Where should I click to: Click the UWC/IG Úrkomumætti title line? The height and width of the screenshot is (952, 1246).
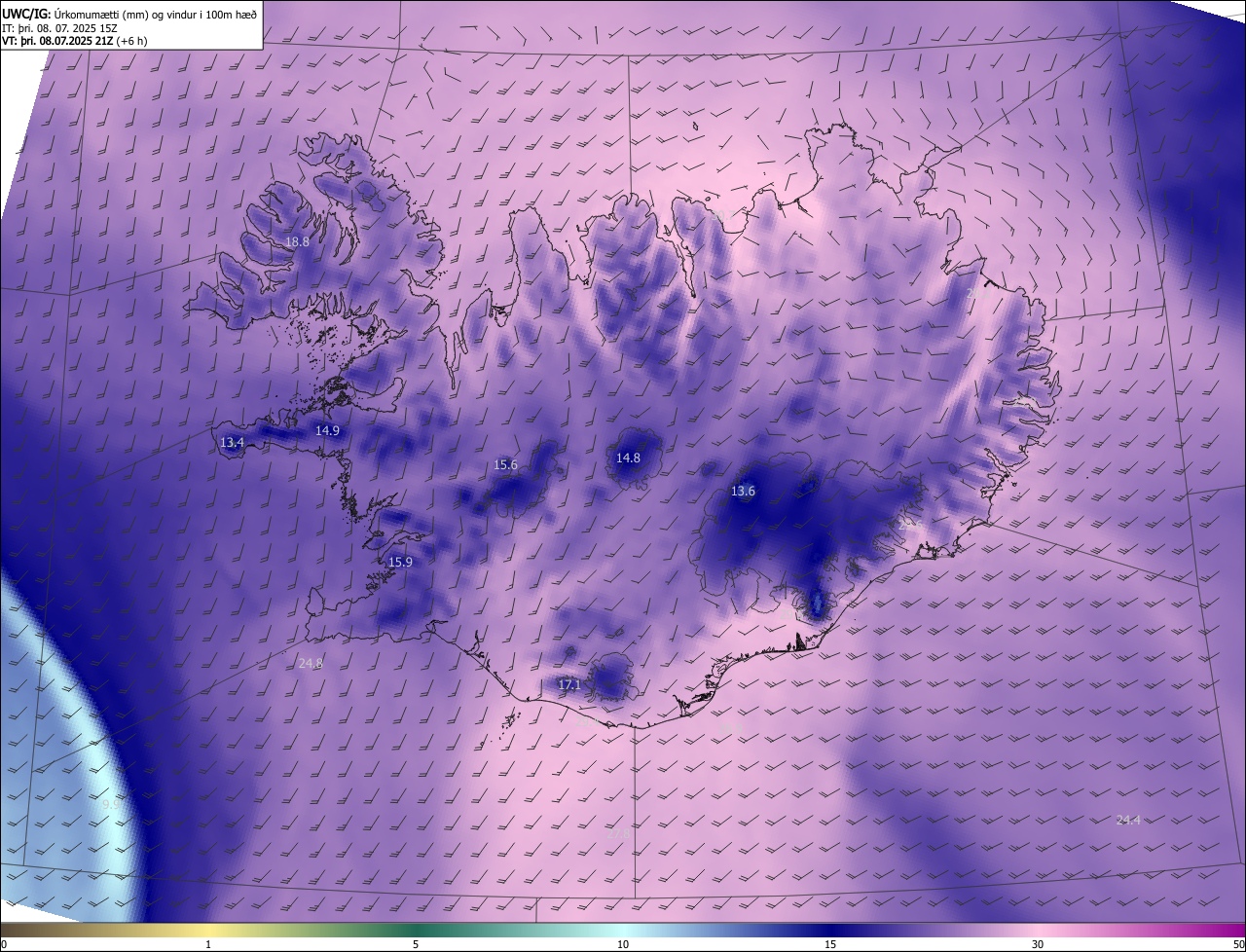point(130,13)
